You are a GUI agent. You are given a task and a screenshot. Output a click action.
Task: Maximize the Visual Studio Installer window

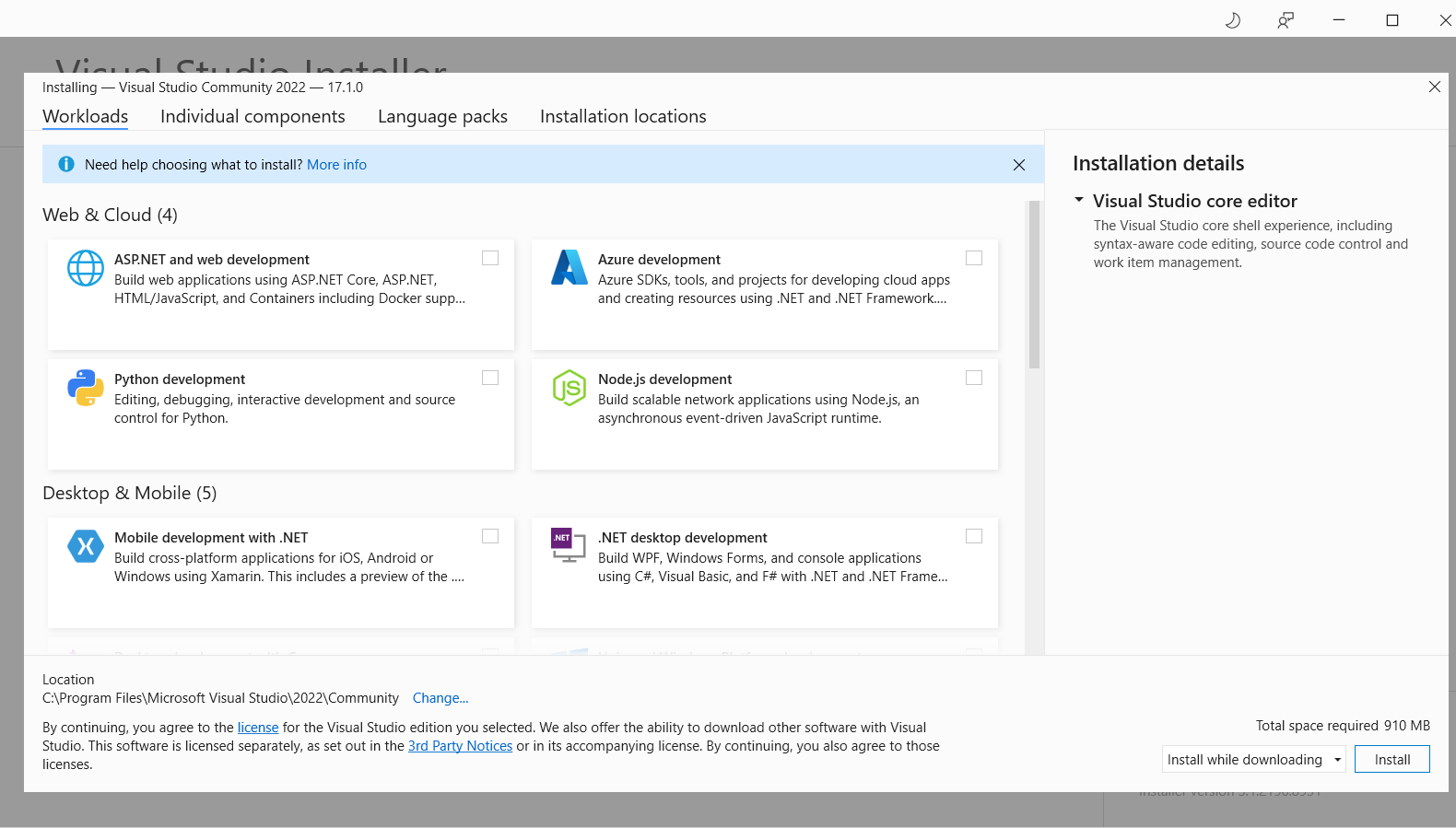pos(1392,20)
